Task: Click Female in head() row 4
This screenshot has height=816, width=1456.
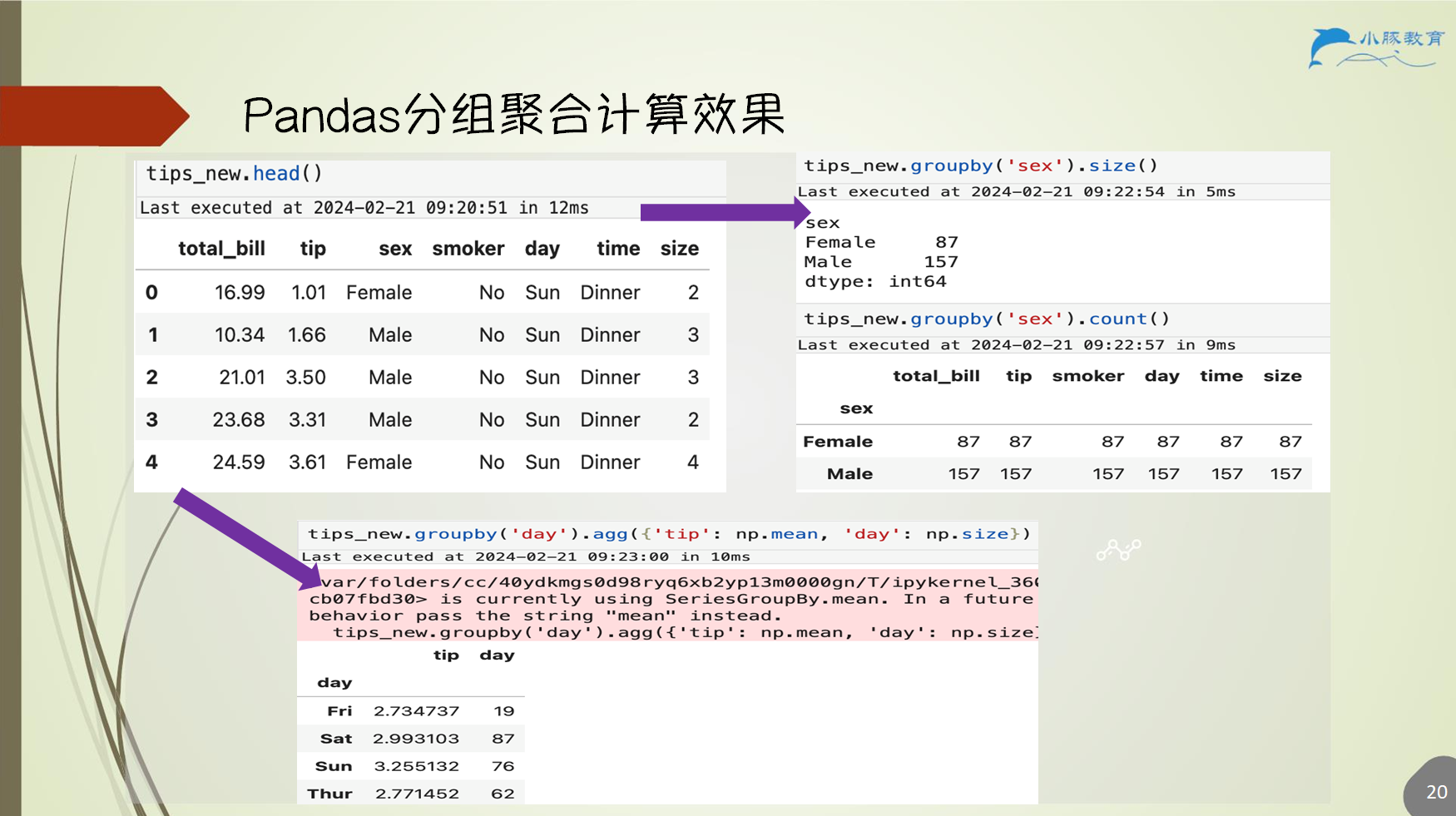Action: tap(379, 462)
